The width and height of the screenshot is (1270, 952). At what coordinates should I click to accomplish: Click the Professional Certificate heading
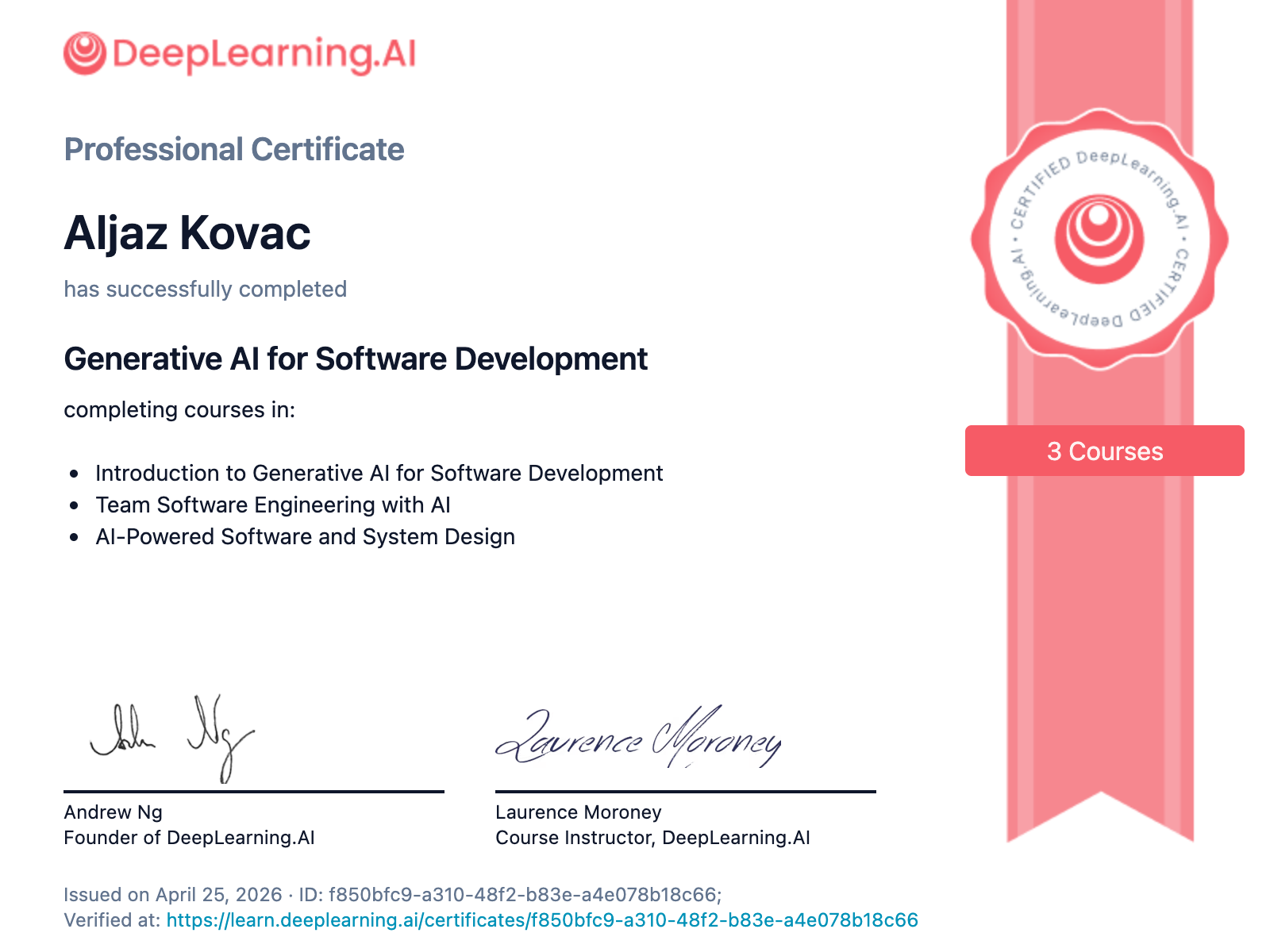pyautogui.click(x=234, y=149)
